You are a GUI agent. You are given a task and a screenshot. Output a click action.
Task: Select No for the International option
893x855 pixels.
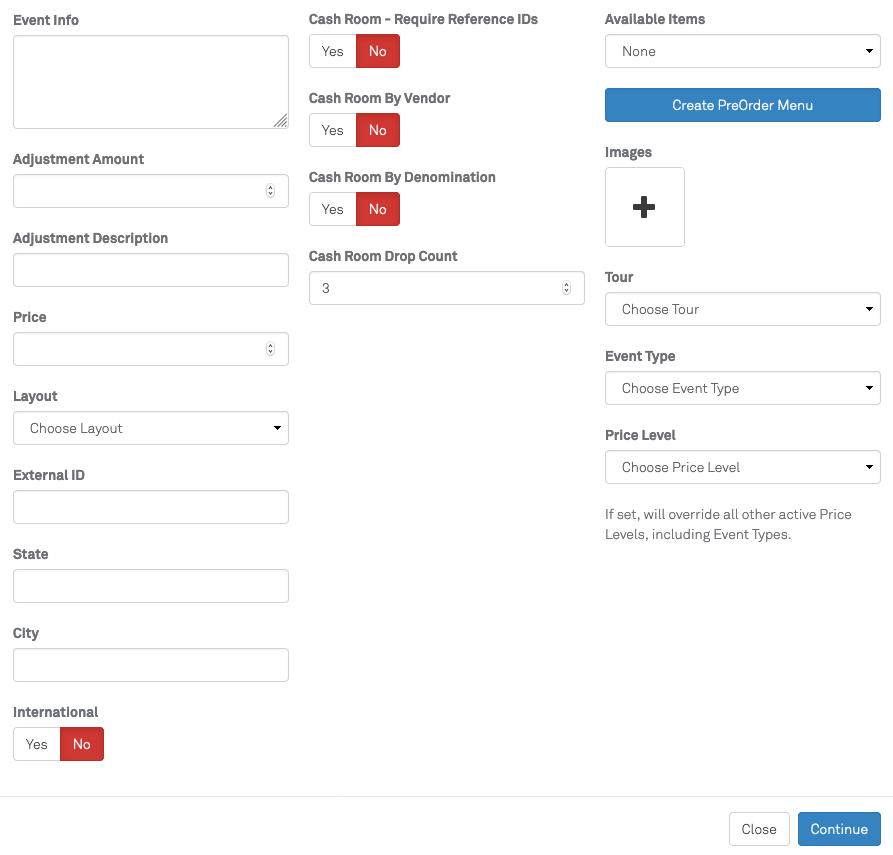82,744
